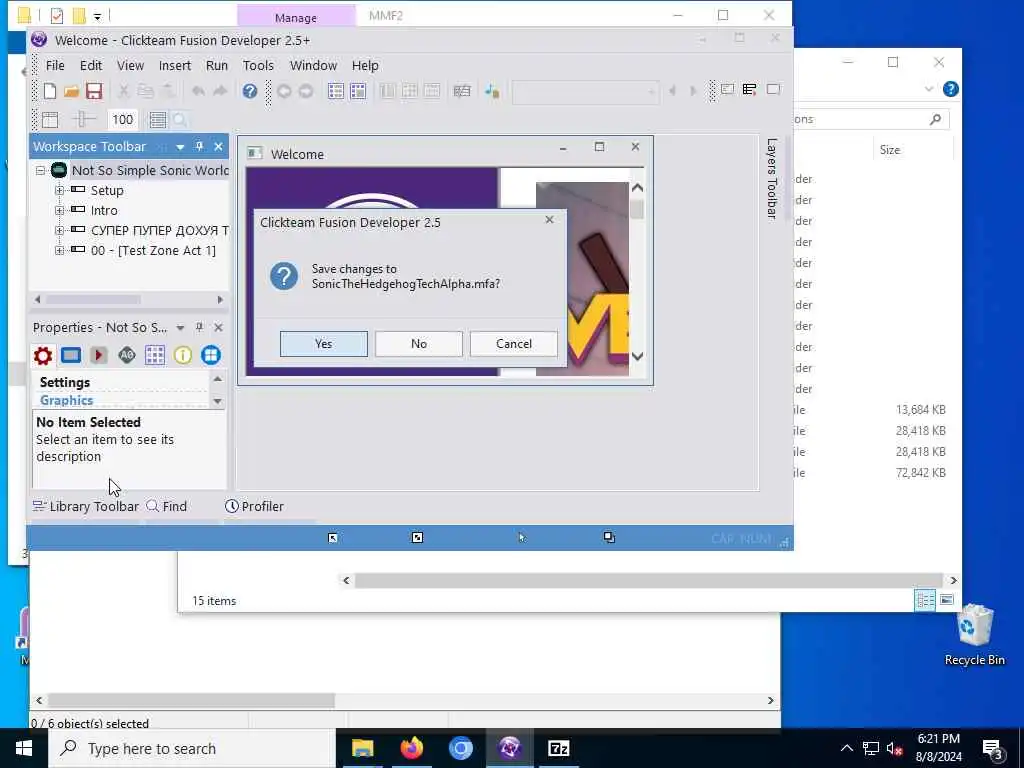Open the Storyboard Editor toolbar icon
This screenshot has width=1024, height=768.
336,91
